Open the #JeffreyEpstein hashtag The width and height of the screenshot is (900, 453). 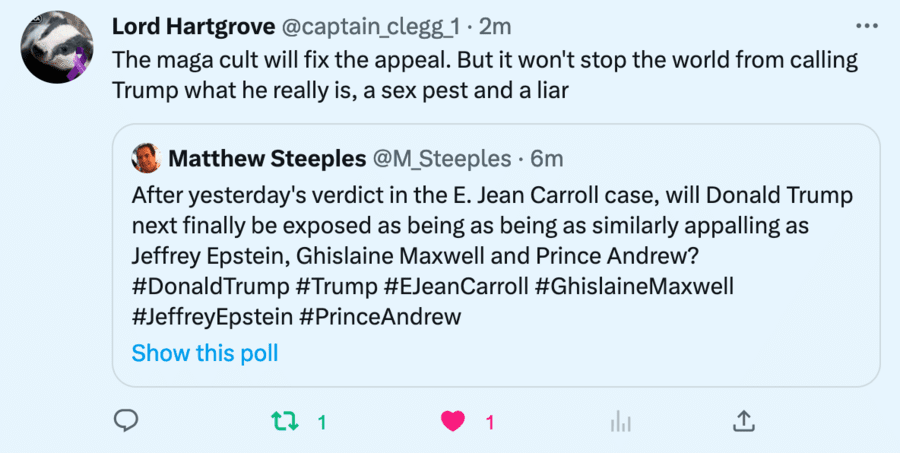[x=212, y=318]
